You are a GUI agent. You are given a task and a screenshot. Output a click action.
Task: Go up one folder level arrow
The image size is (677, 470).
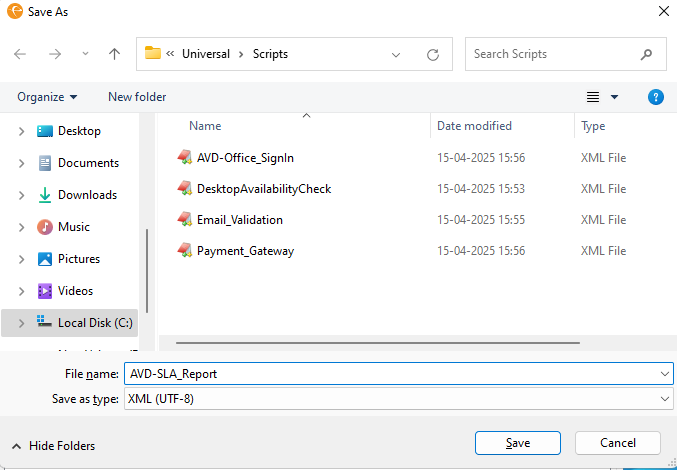click(x=114, y=54)
